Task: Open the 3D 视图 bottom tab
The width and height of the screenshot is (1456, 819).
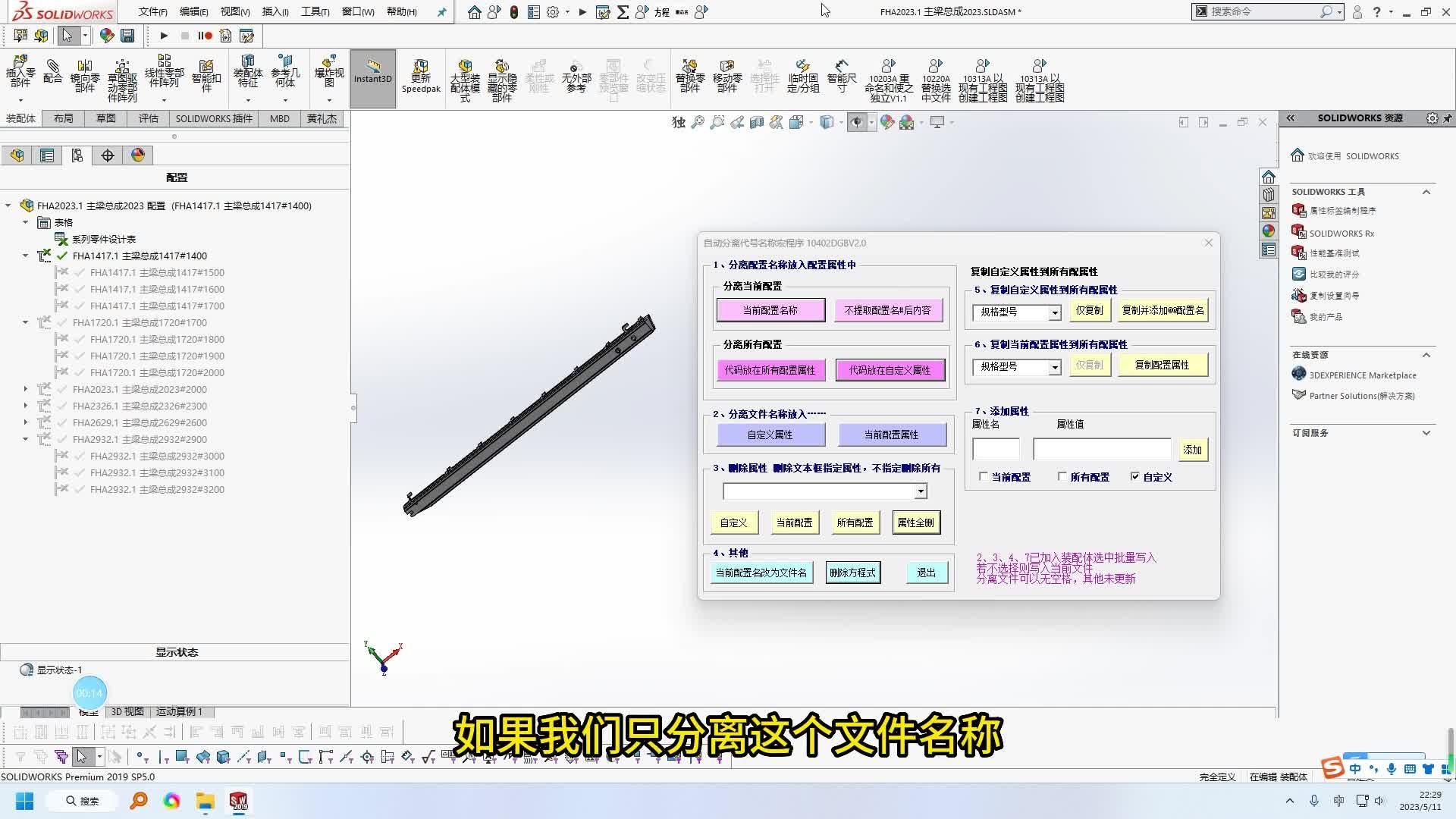Action: click(127, 711)
